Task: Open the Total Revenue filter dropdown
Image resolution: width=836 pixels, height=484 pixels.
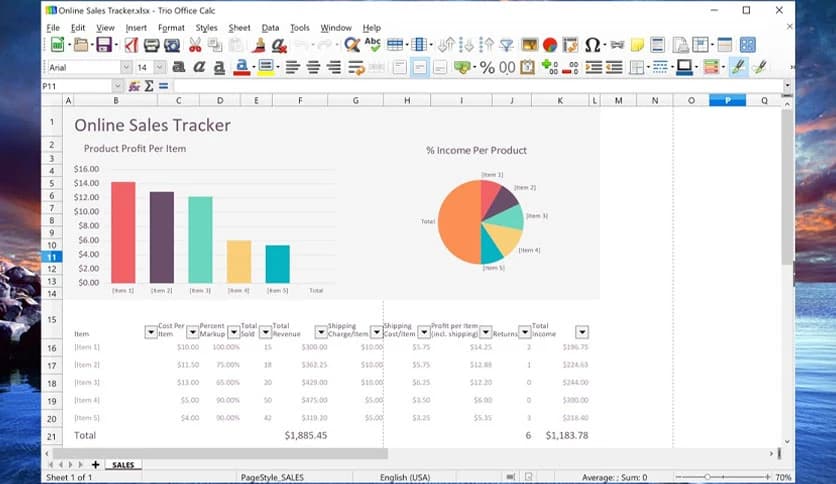Action: [320, 332]
